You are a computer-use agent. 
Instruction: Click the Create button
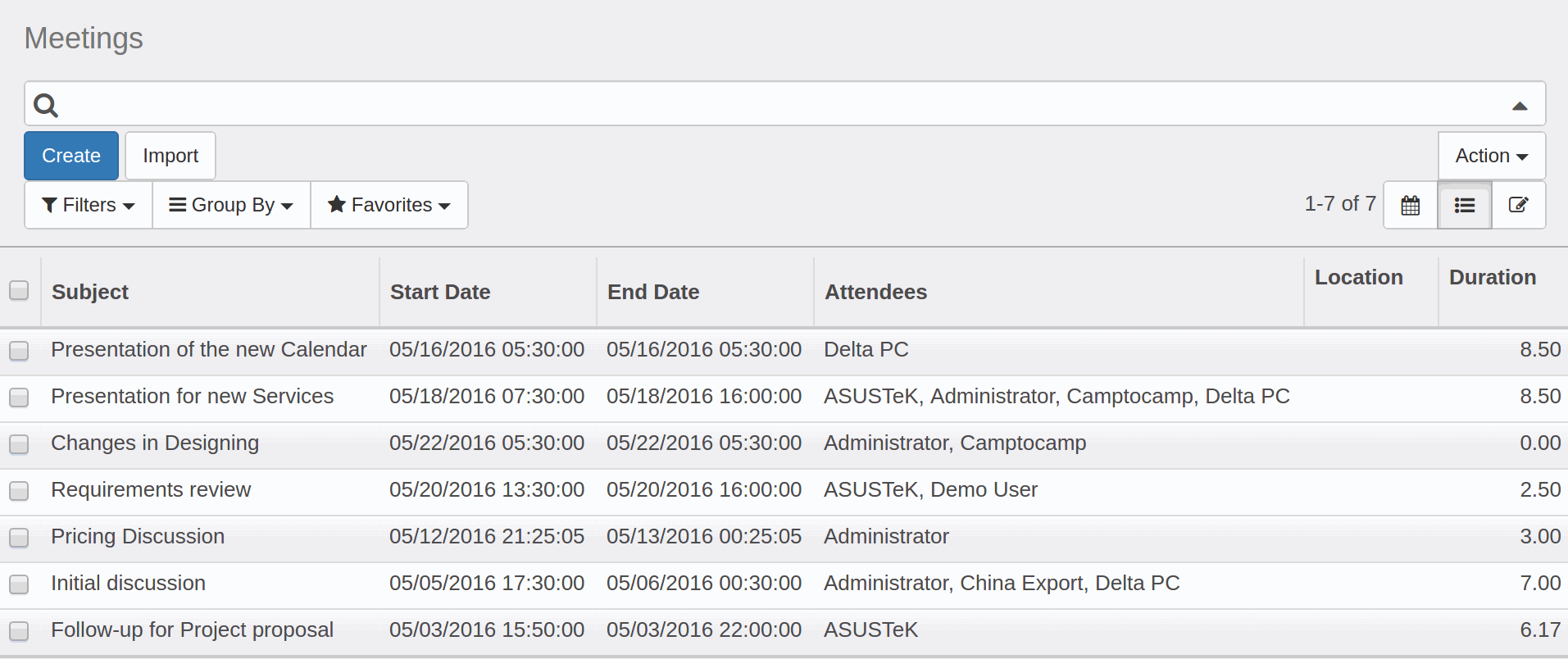(x=71, y=156)
